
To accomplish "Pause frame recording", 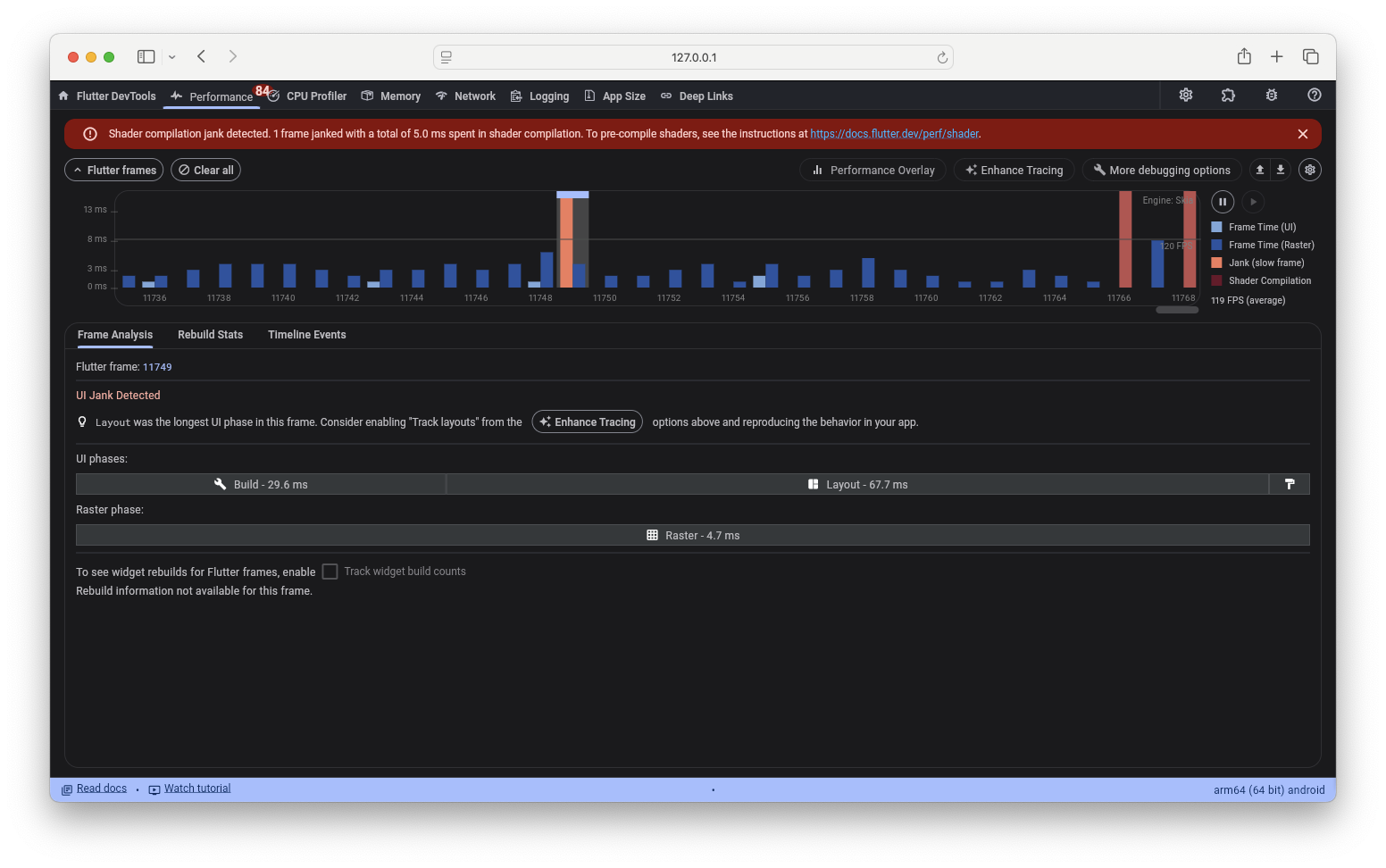I will (1223, 202).
